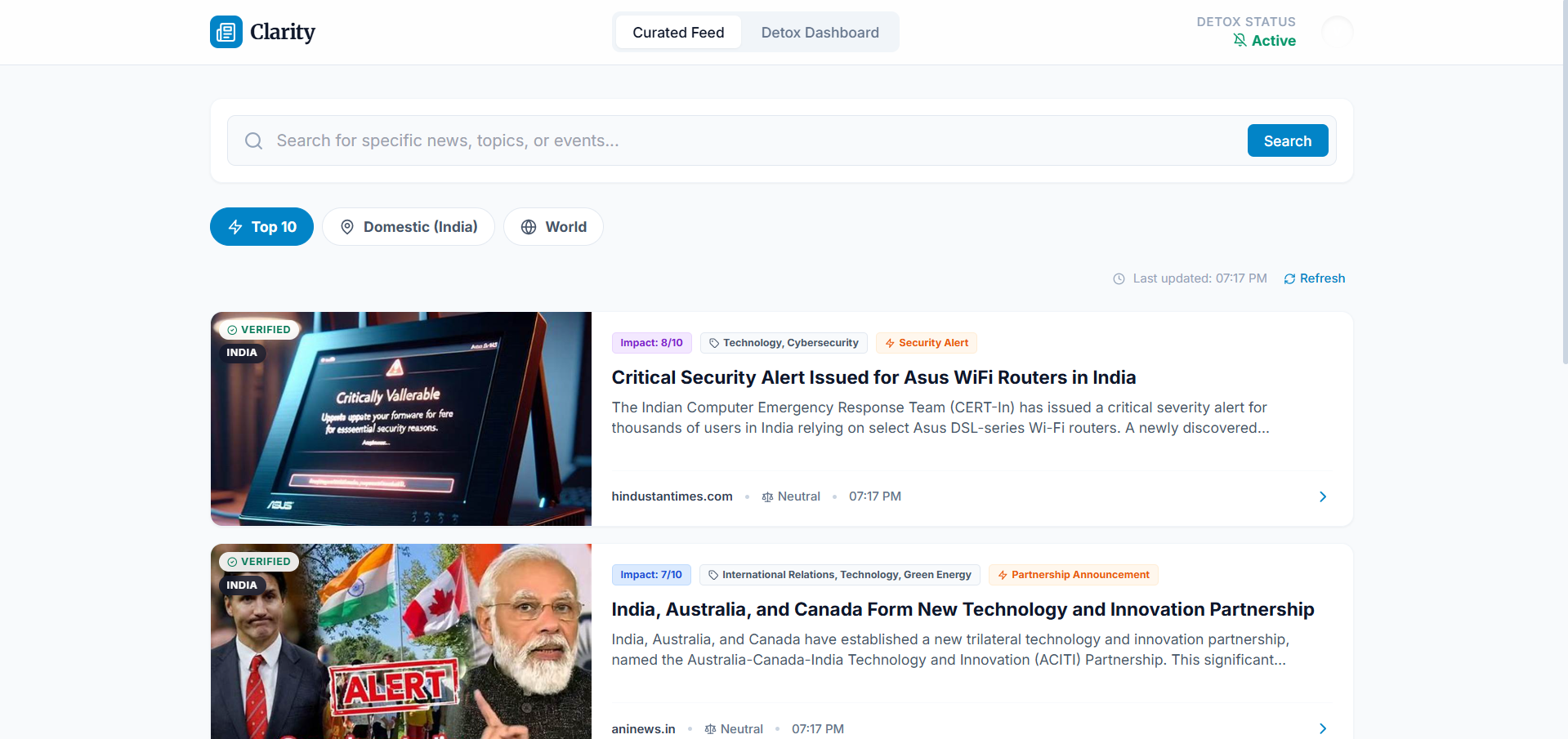The image size is (1568, 739).
Task: Open the round profile avatar menu
Action: tap(1337, 32)
